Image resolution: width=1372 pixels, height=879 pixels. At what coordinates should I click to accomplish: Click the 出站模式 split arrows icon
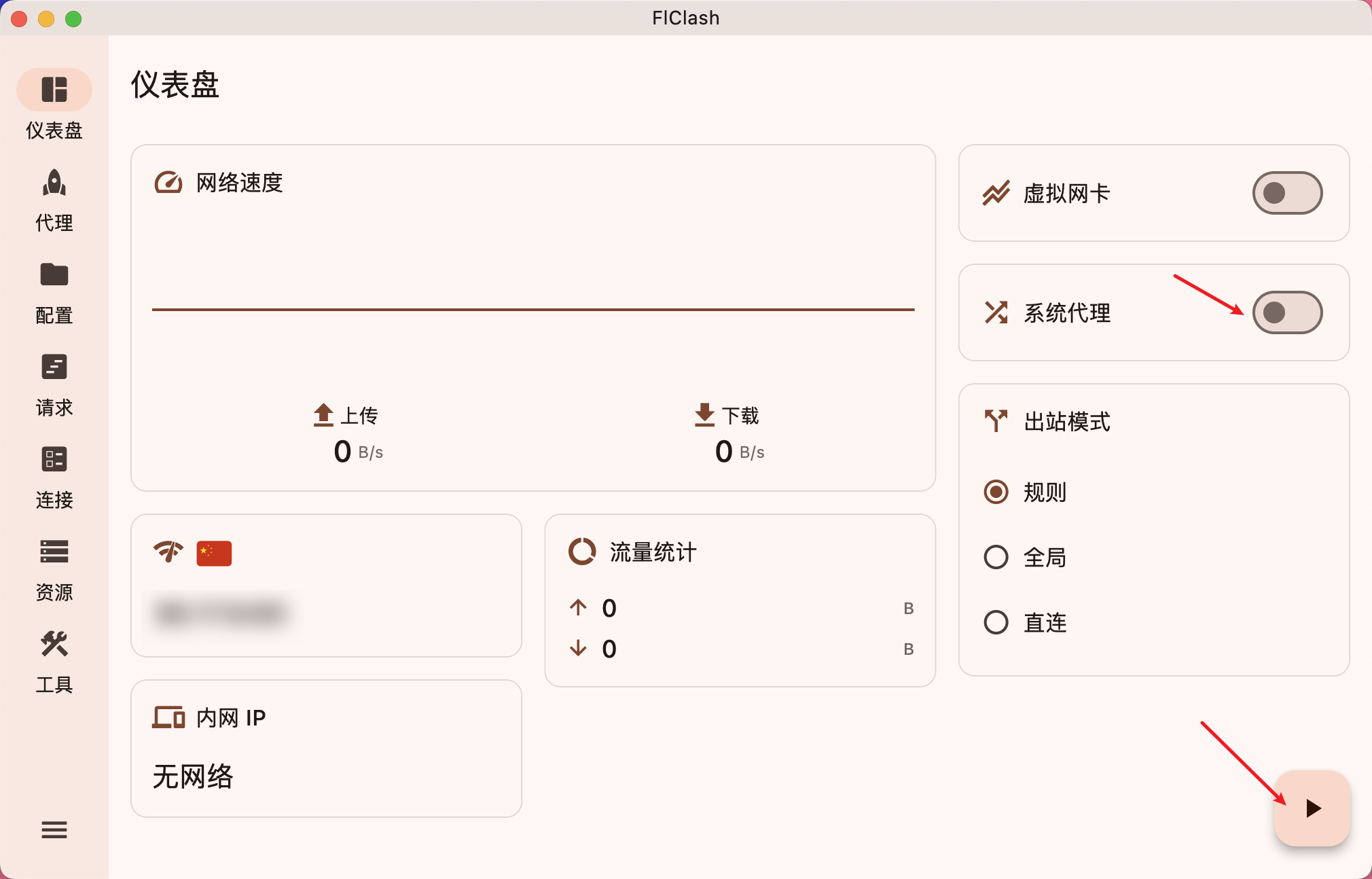click(996, 421)
